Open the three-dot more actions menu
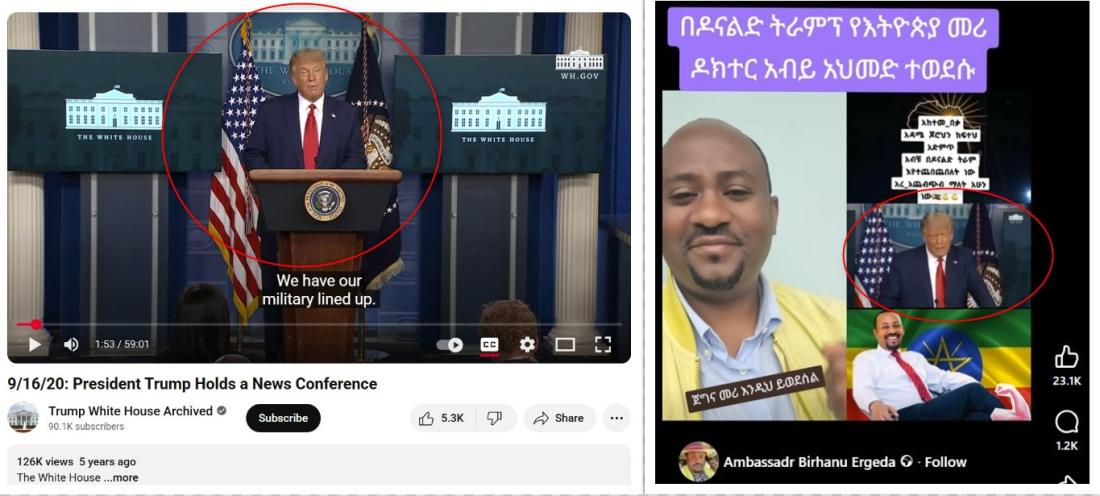The height and width of the screenshot is (496, 1100). click(x=617, y=418)
